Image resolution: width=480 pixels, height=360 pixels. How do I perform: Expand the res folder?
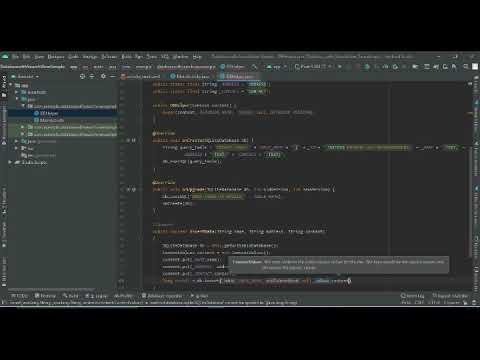(x=17, y=148)
